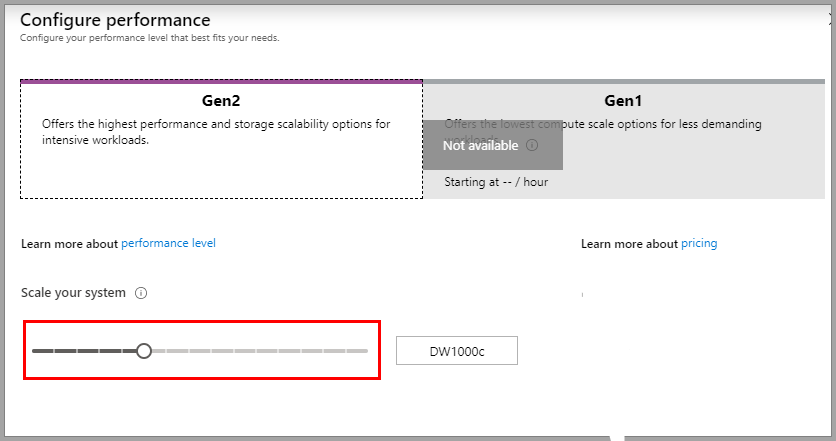This screenshot has width=836, height=441.
Task: Select the Gen1 performance tier card
Action: tap(624, 139)
